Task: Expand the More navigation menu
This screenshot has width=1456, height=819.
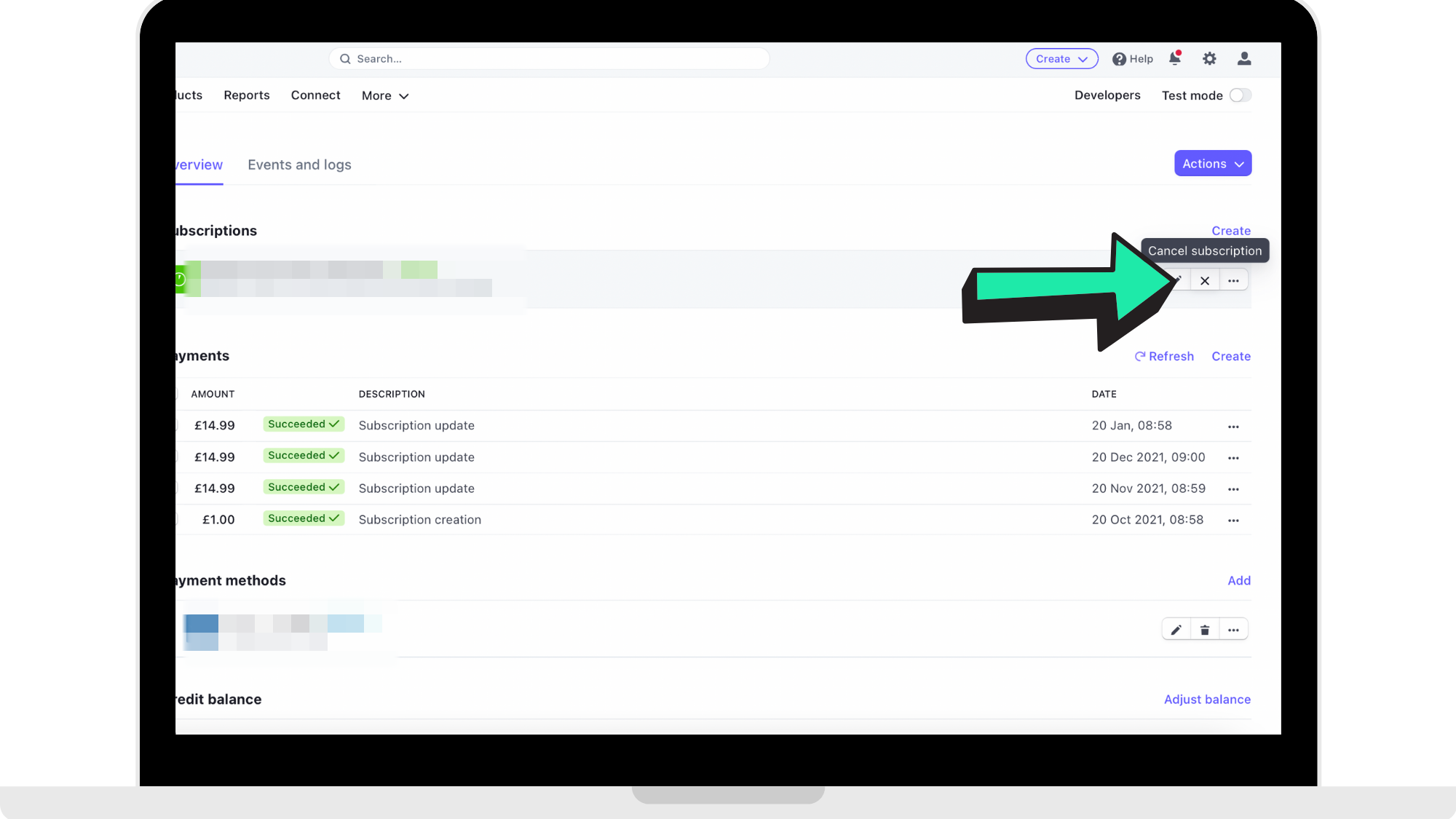Action: point(385,96)
